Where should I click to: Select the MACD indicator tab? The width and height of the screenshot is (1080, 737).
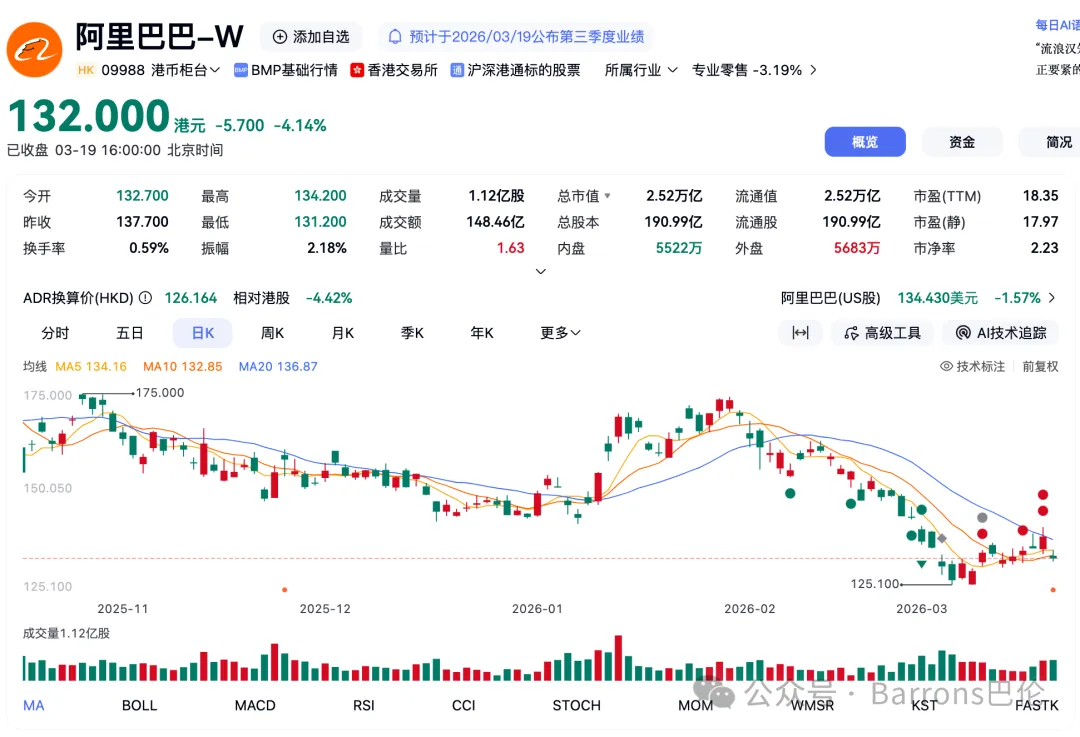point(255,705)
